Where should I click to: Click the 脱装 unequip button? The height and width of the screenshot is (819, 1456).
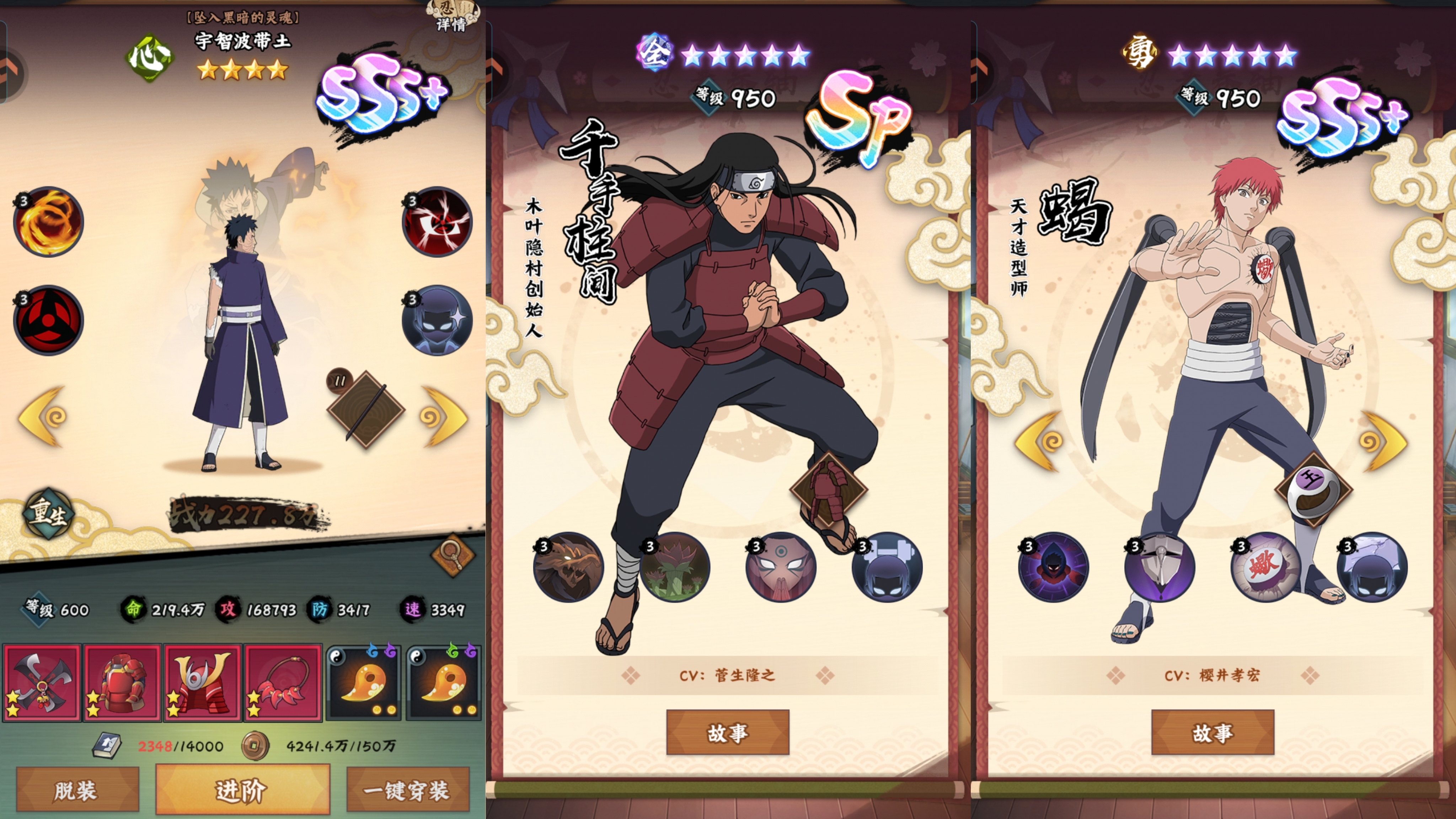[x=77, y=789]
